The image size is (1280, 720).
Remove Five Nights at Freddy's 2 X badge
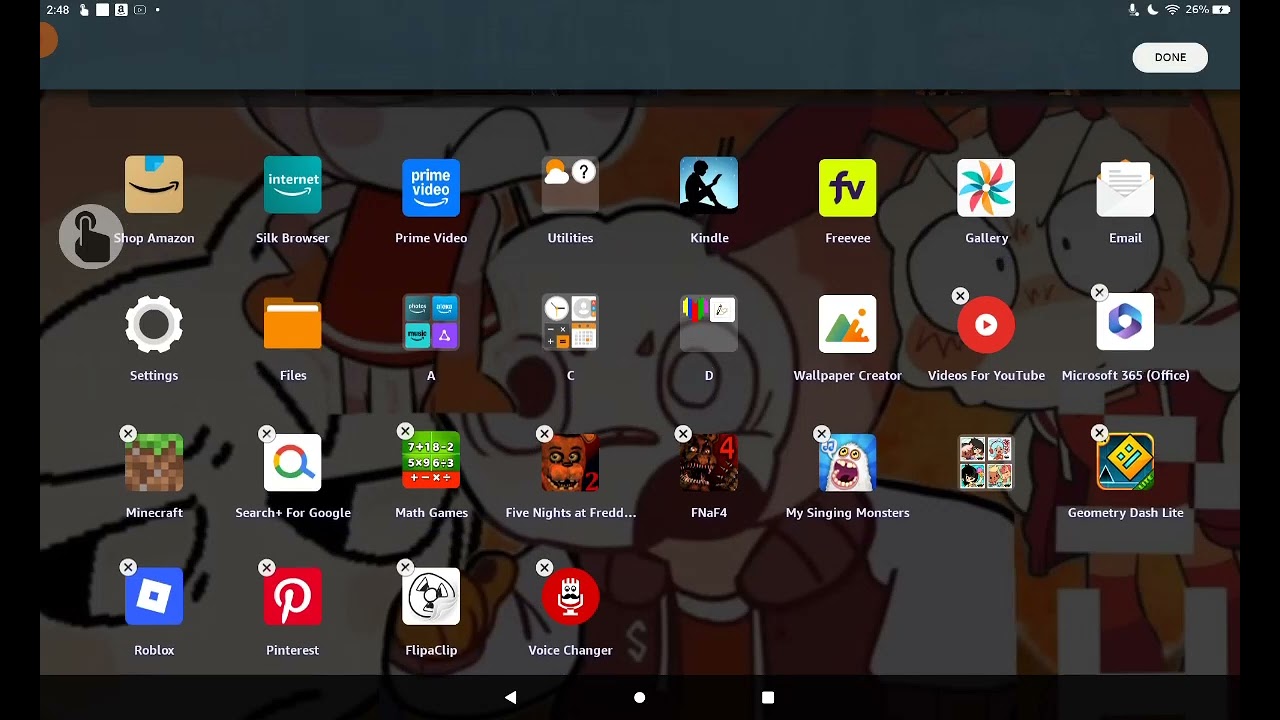pyautogui.click(x=544, y=433)
